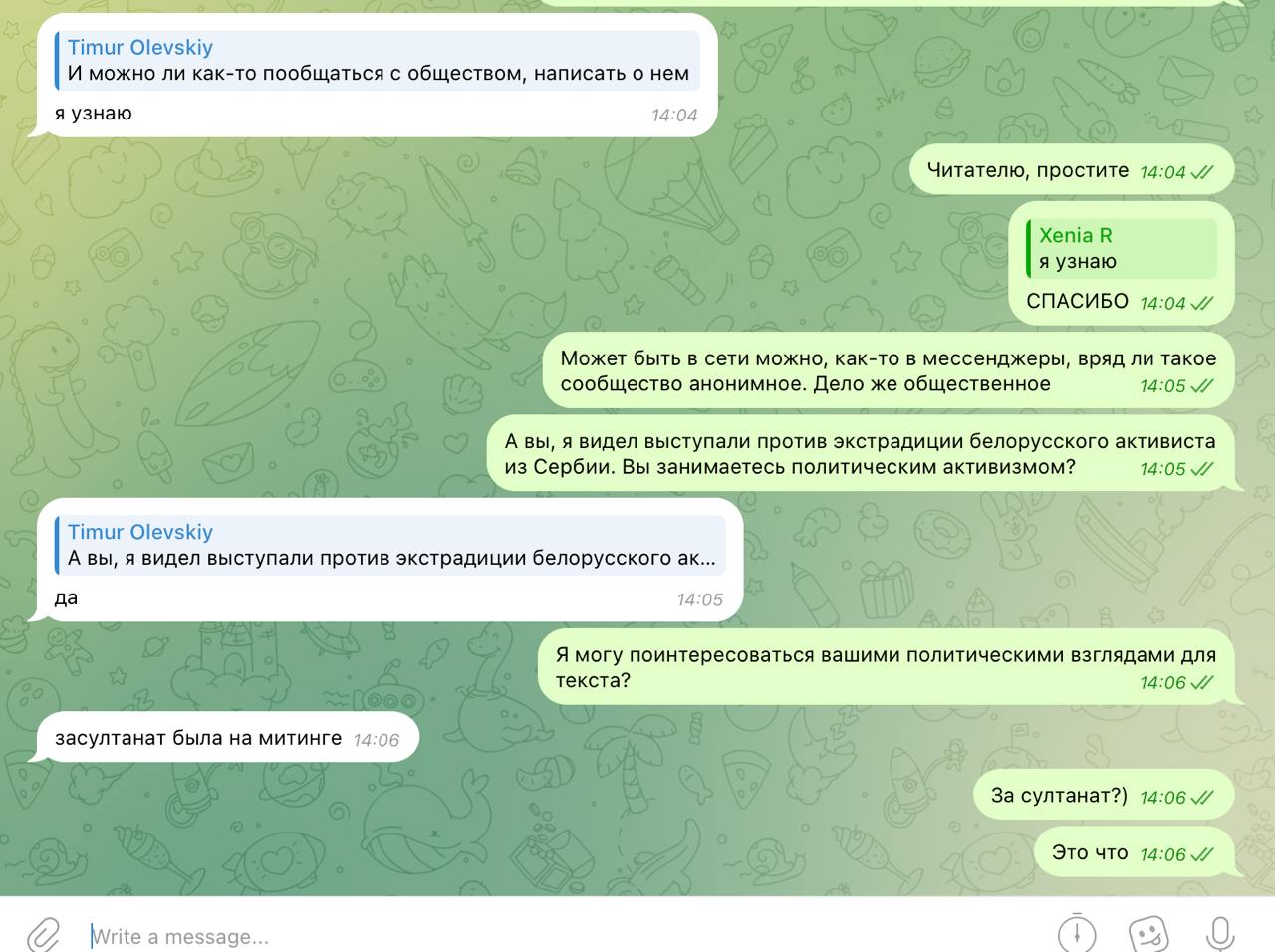Click inside the 'Write a message...' field
The height and width of the screenshot is (952, 1275).
pyautogui.click(x=568, y=936)
